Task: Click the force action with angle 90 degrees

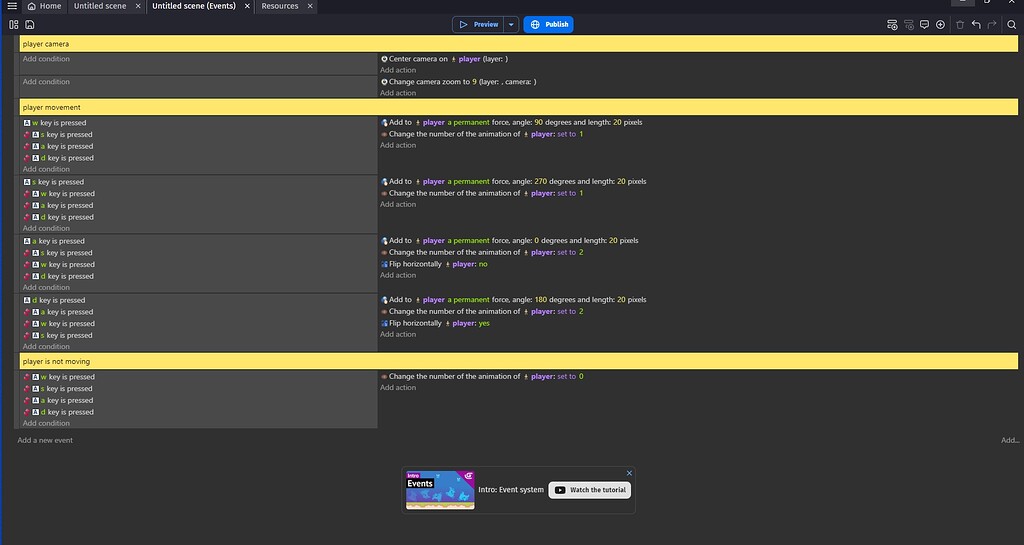Action: coord(511,123)
